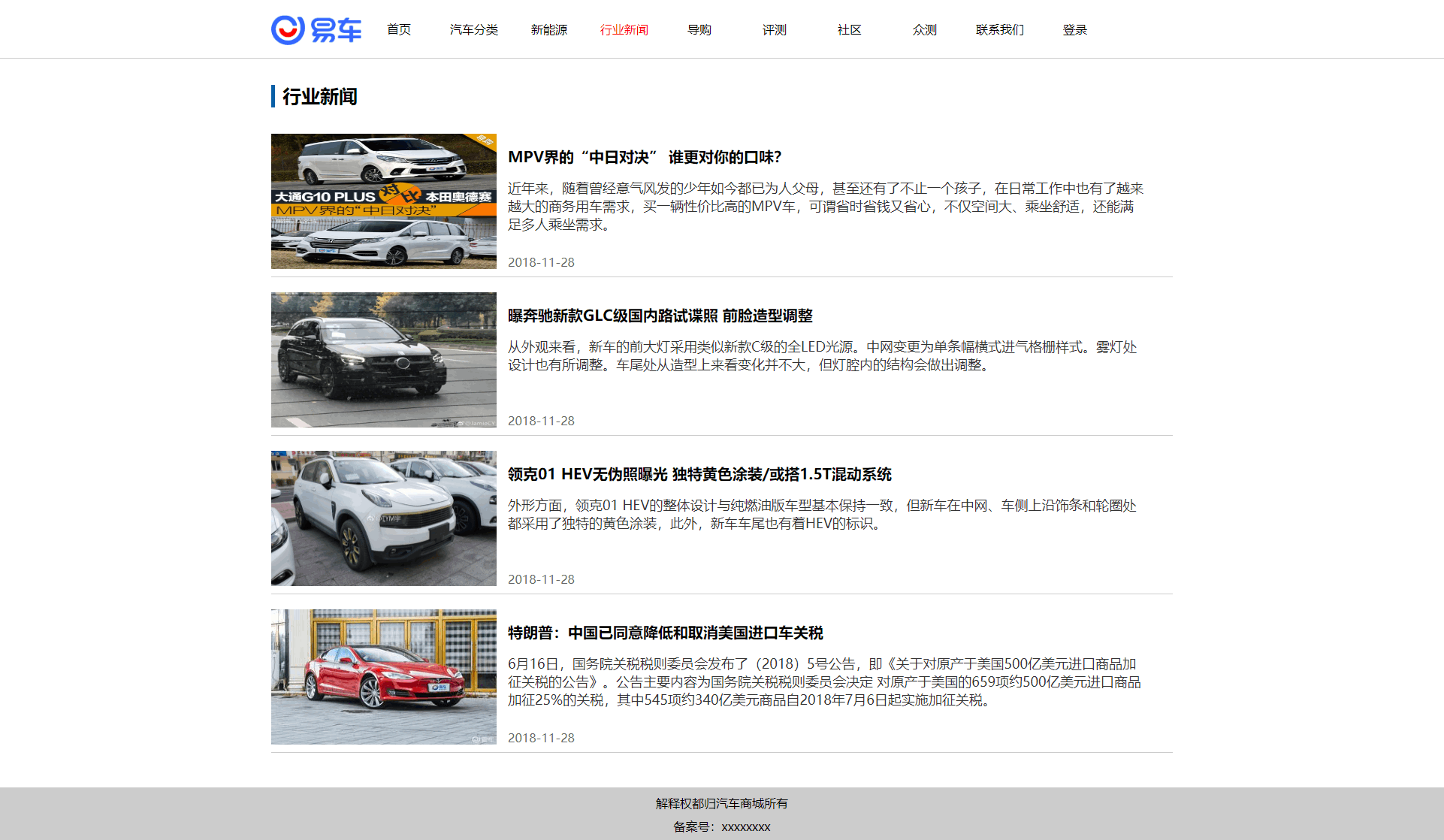Click the date under the 特朗普 article

click(541, 738)
